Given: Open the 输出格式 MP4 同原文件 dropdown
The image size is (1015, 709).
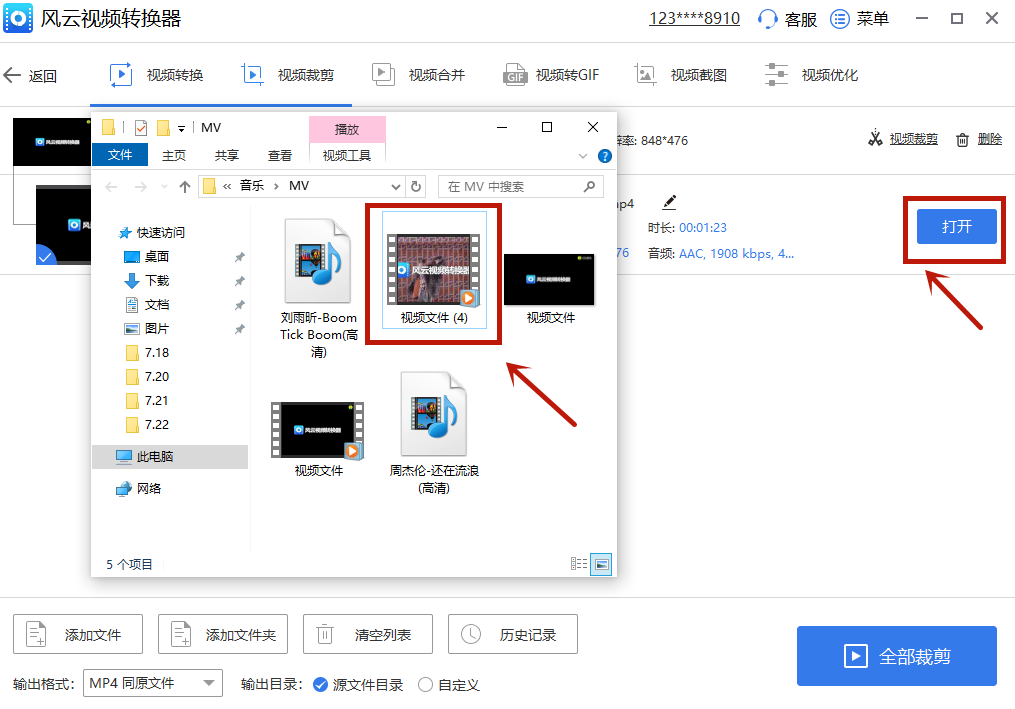Looking at the screenshot, I should [x=153, y=683].
